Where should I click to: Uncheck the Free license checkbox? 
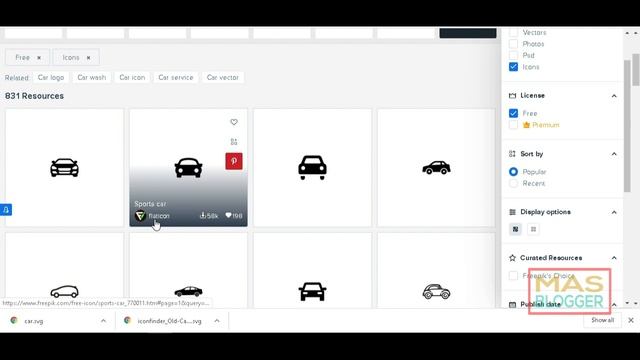tap(513, 113)
